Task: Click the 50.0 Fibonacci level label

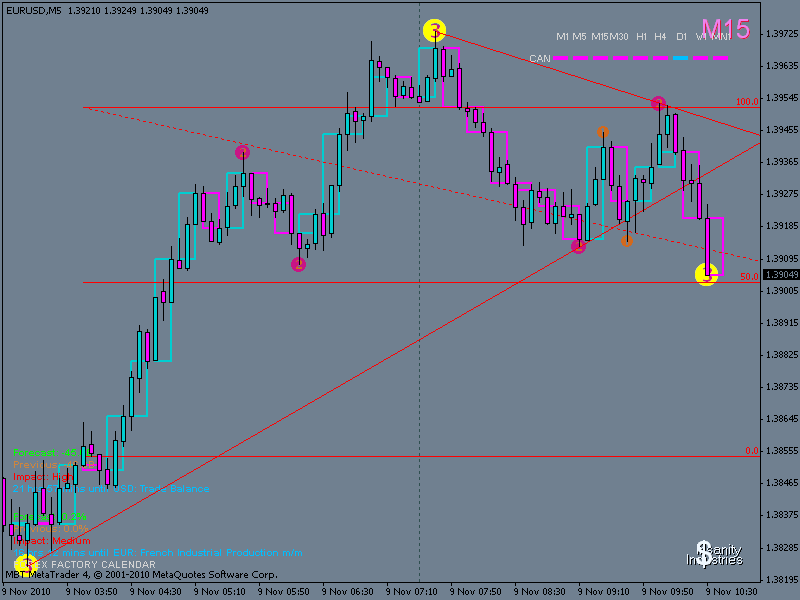Action: (749, 277)
